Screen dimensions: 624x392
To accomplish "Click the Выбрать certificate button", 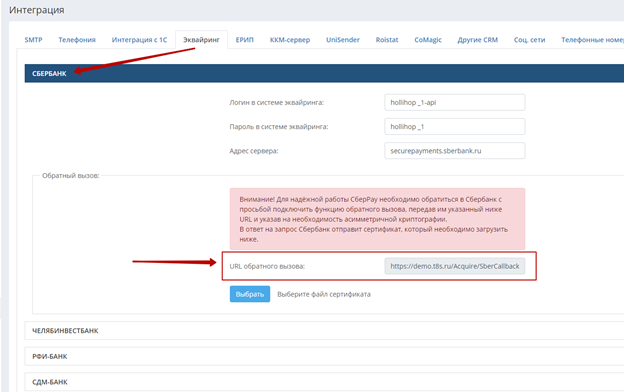I will coord(250,294).
